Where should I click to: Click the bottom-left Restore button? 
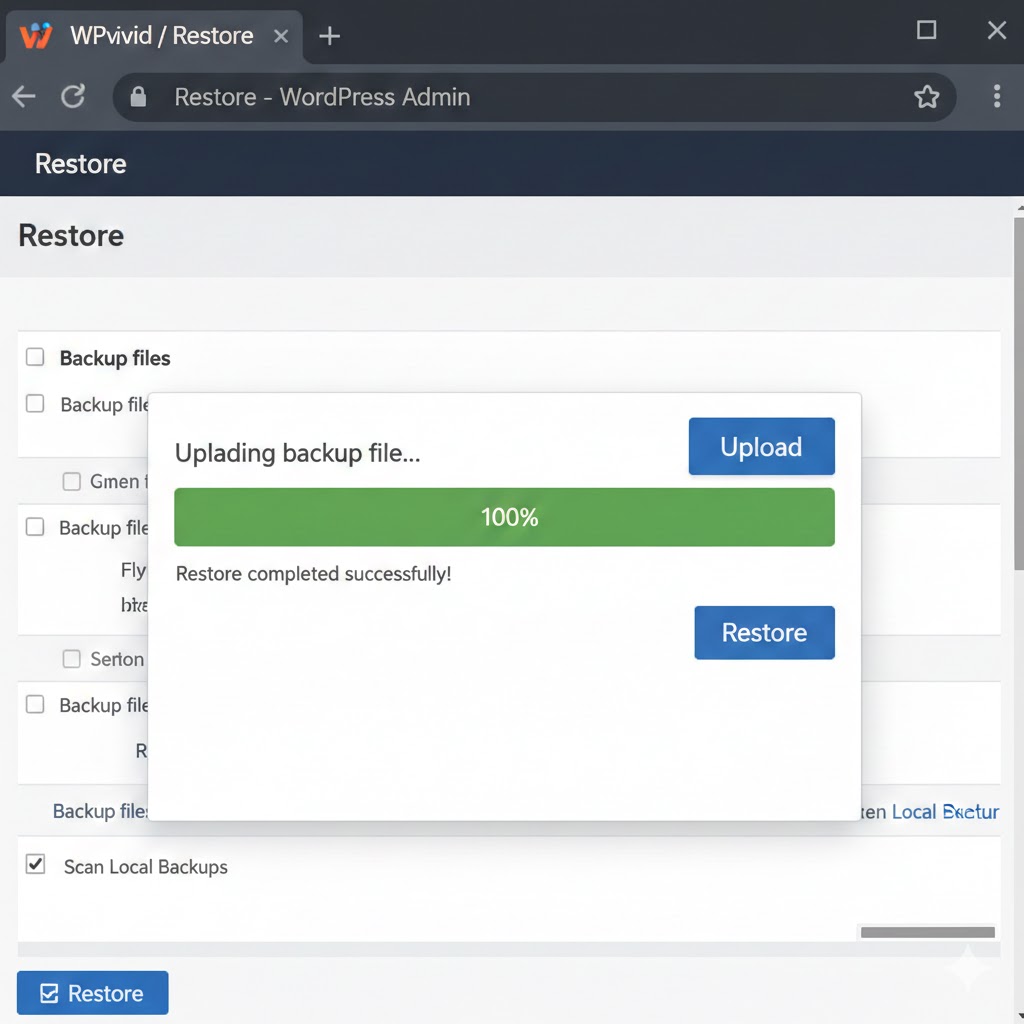point(93,993)
